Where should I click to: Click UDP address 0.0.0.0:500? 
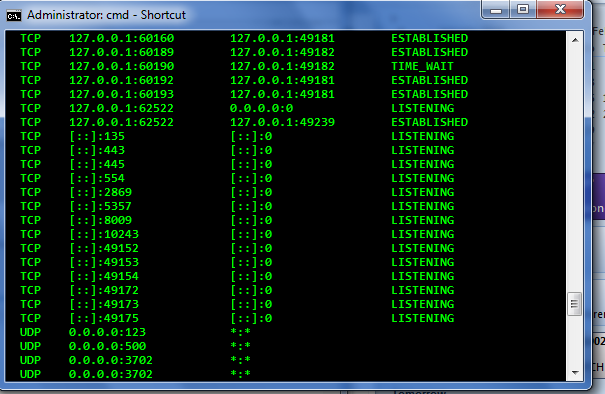coord(107,346)
